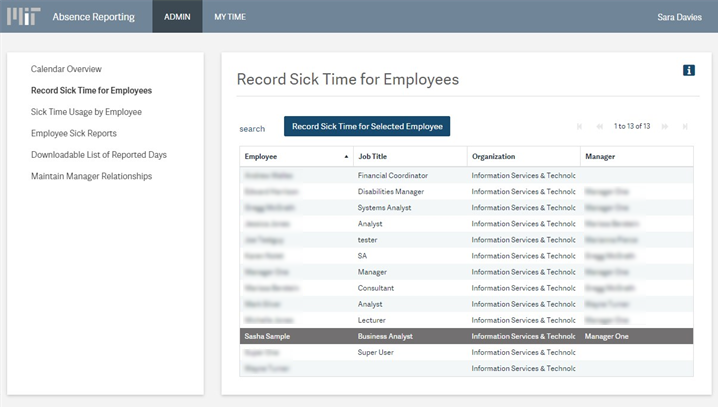
Task: Switch to the ADMIN tab
Action: (177, 17)
